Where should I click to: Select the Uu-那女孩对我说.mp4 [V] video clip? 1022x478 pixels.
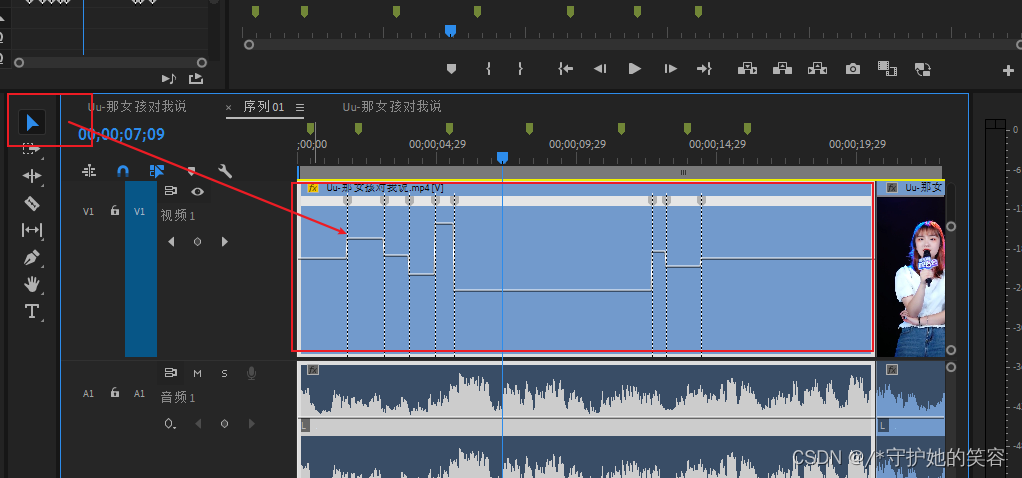(x=585, y=267)
